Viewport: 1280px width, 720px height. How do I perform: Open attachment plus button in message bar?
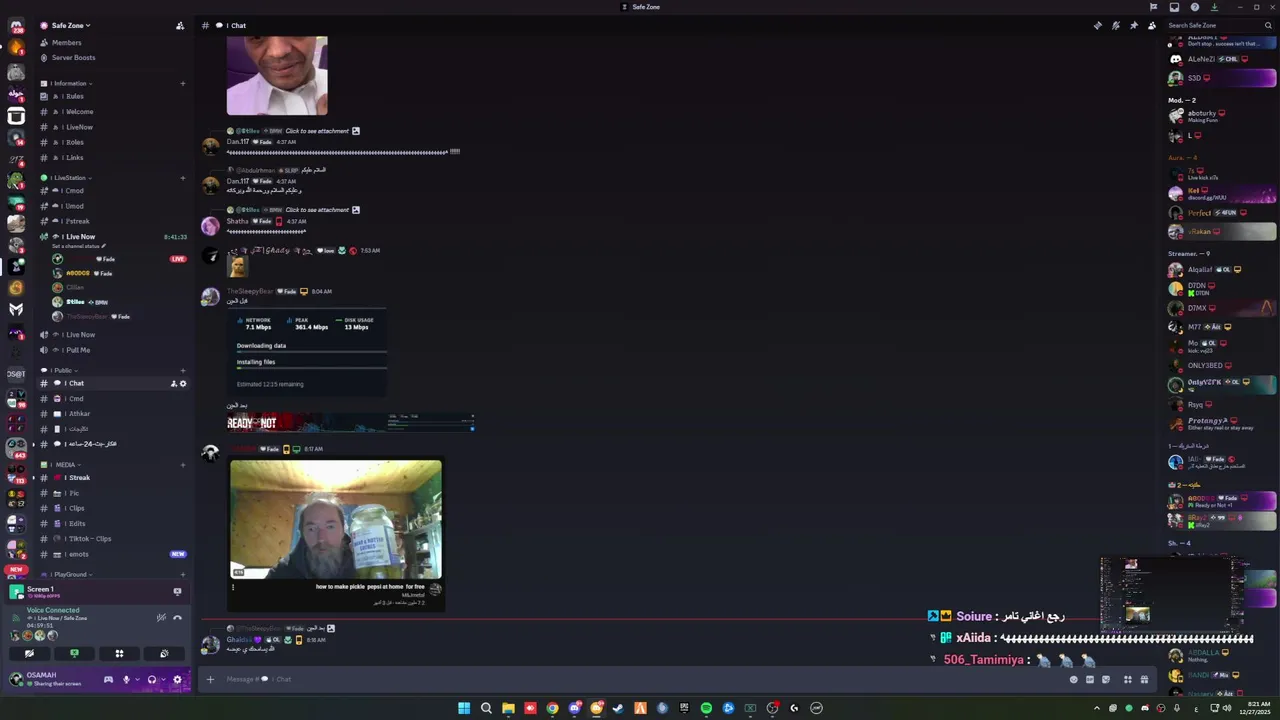click(x=210, y=679)
